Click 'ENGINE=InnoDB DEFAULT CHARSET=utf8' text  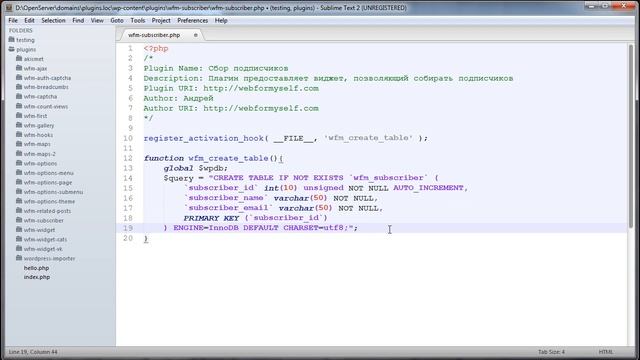click(x=258, y=228)
